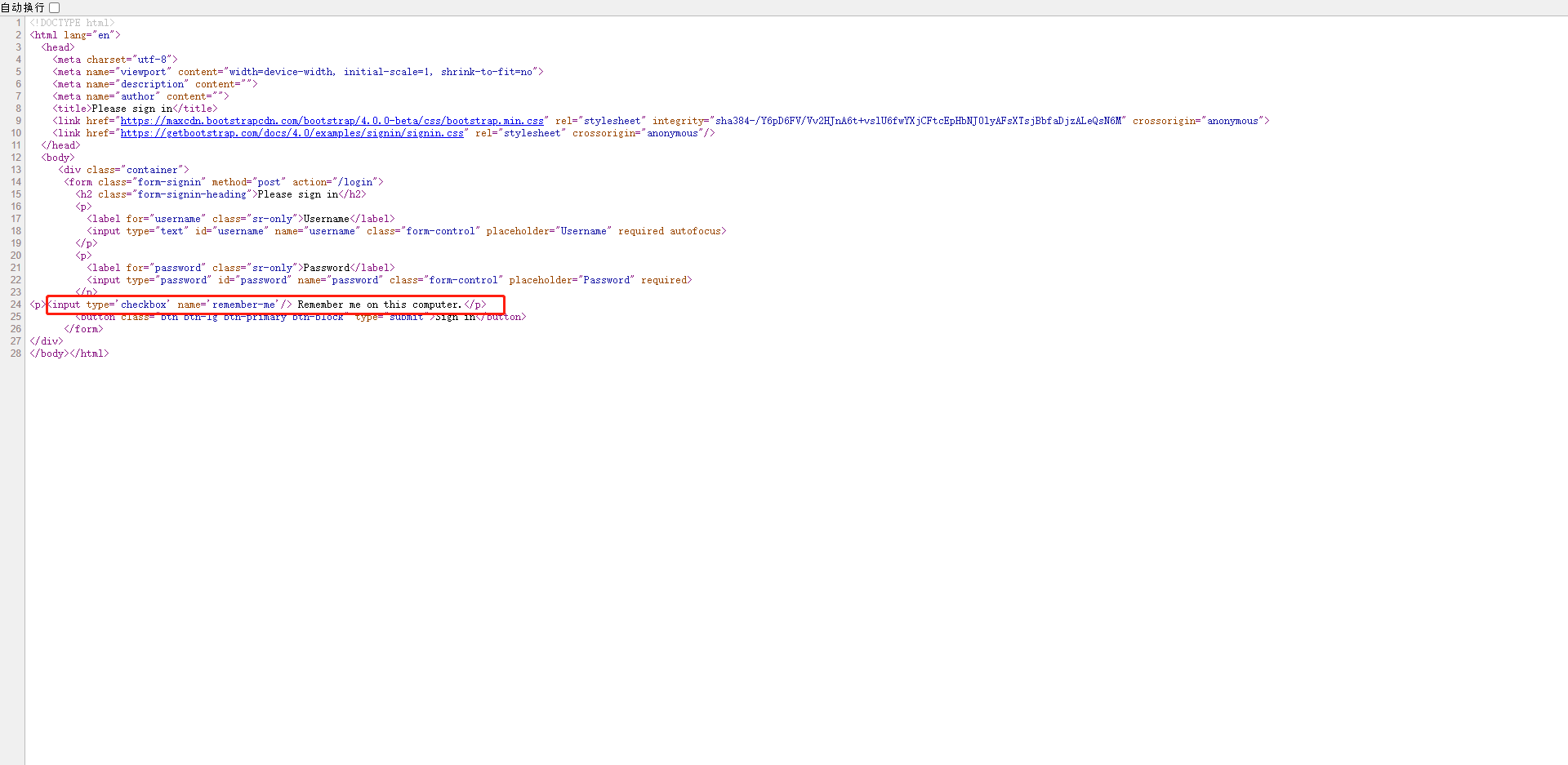Image resolution: width=1568 pixels, height=765 pixels.
Task: Click the integrity hash attribute text
Action: coord(915,120)
